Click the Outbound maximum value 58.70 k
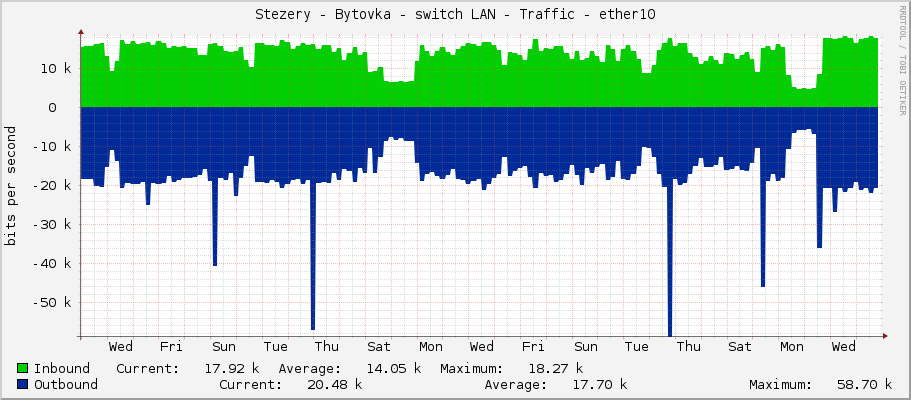911x400 pixels. tap(865, 384)
